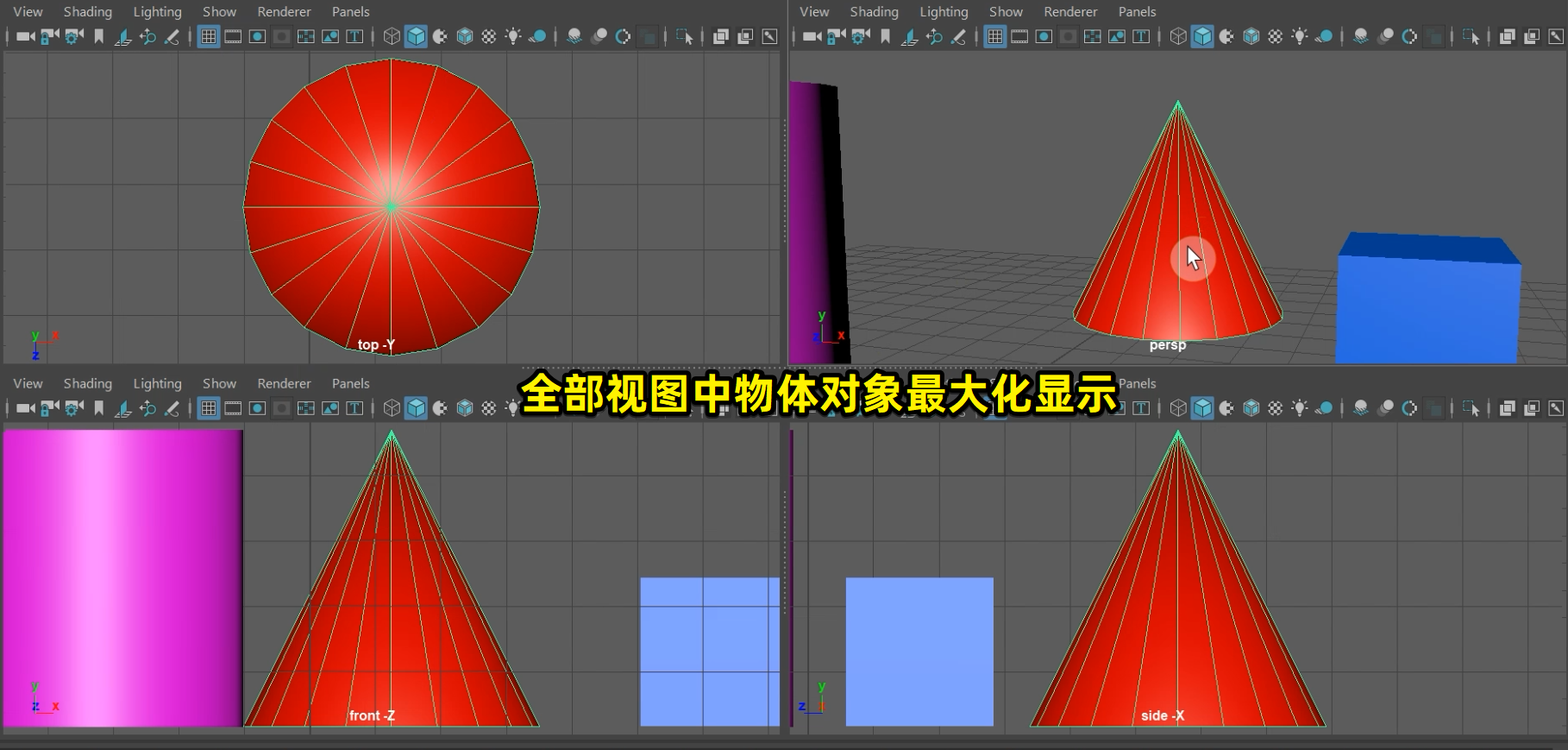
Task: Enable use all lights in top view panel
Action: 513,36
